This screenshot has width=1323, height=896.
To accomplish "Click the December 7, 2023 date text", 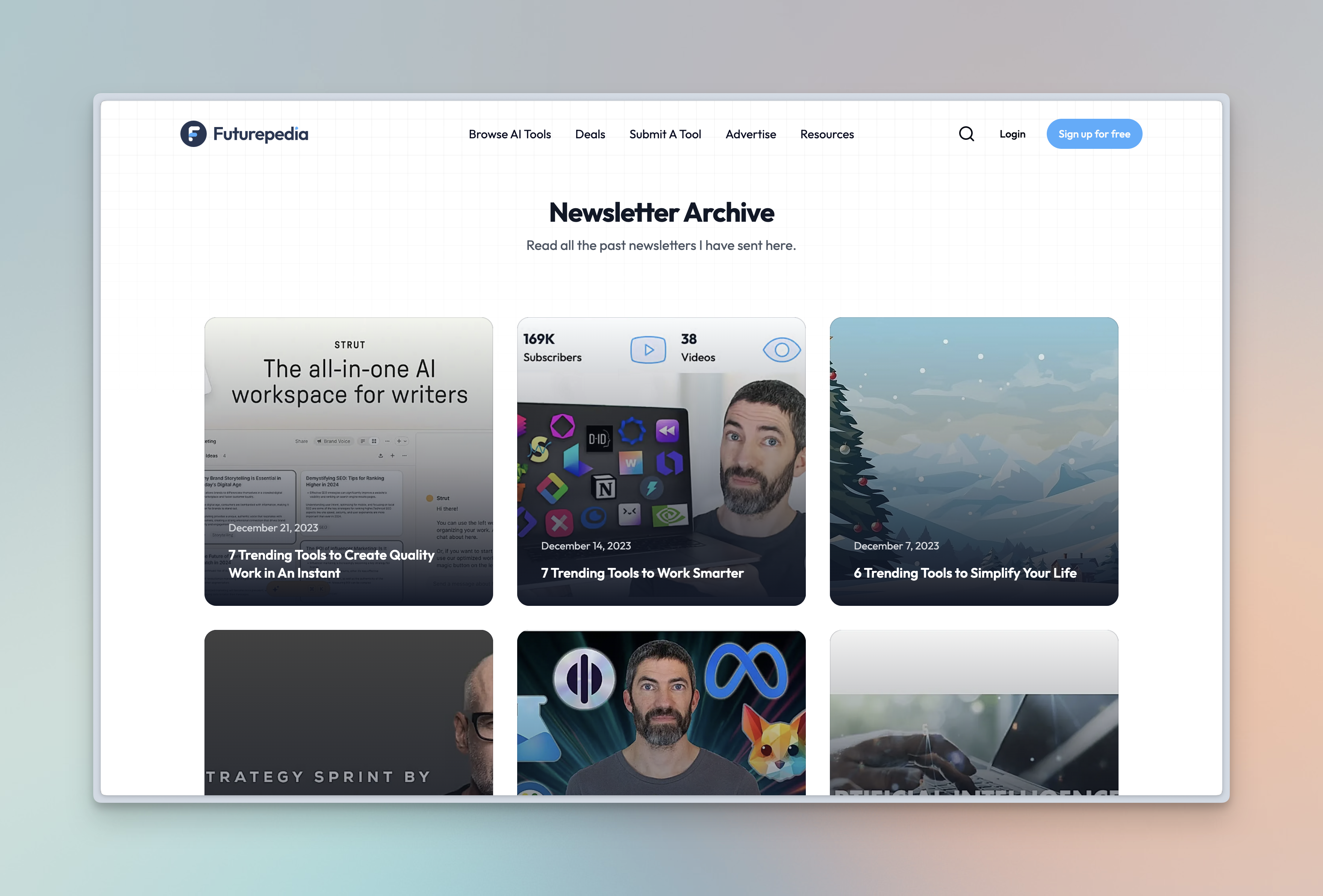I will 896,546.
